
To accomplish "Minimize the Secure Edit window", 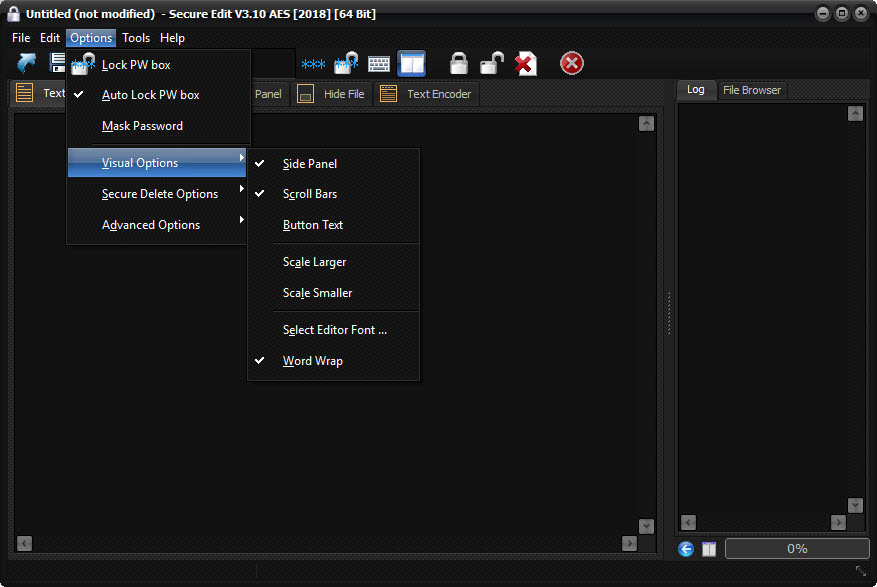I will coord(823,13).
